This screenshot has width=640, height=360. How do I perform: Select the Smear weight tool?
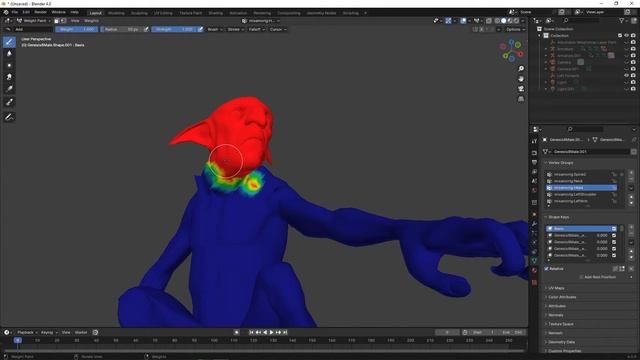pyautogui.click(x=9, y=77)
